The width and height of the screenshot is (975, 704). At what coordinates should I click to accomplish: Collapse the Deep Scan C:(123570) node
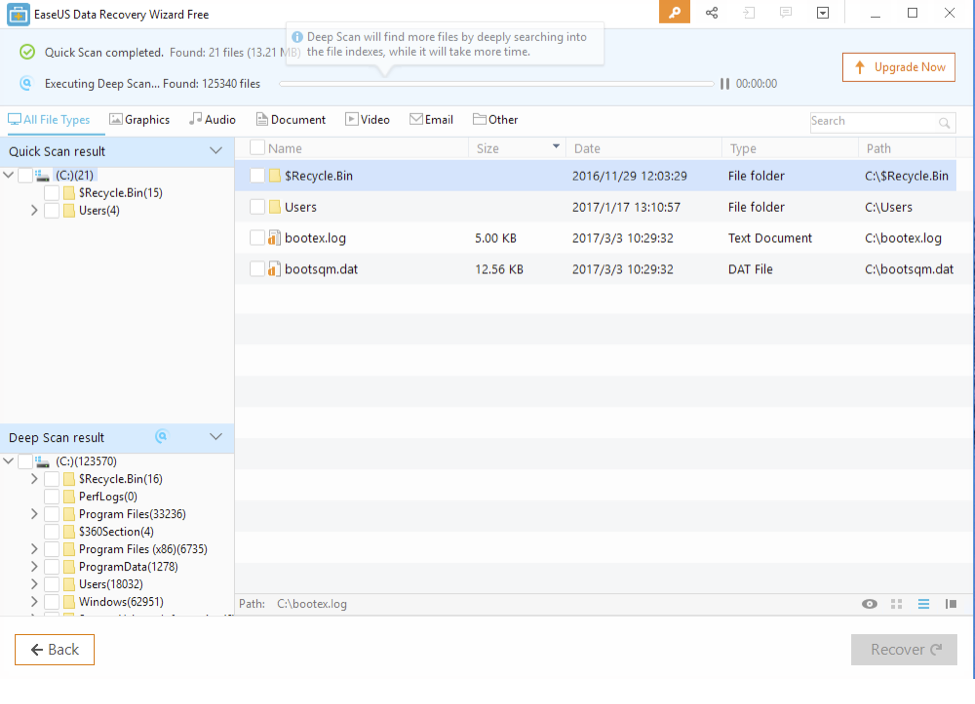click(9, 461)
